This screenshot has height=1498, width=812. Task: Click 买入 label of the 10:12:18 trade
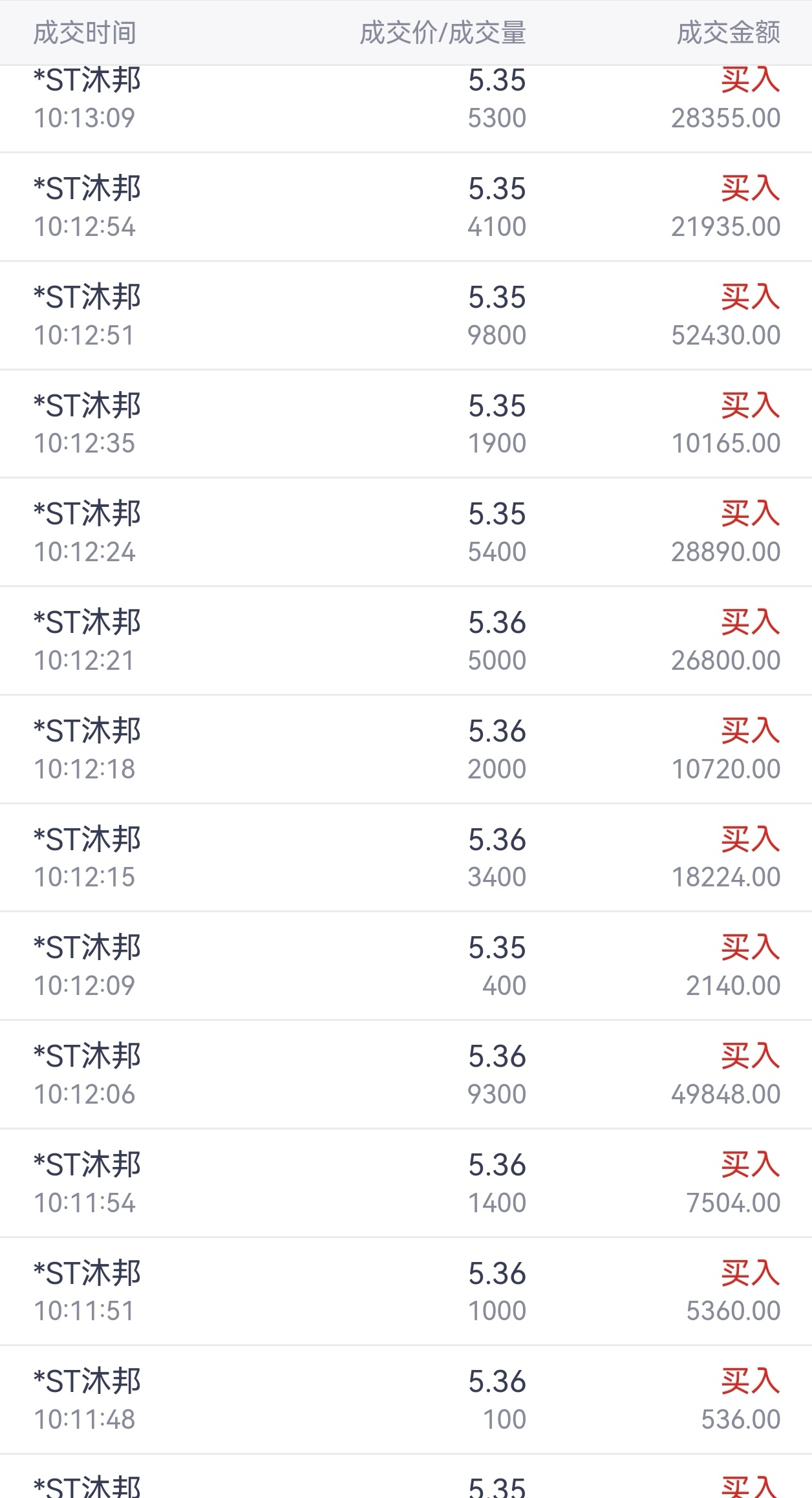[751, 731]
